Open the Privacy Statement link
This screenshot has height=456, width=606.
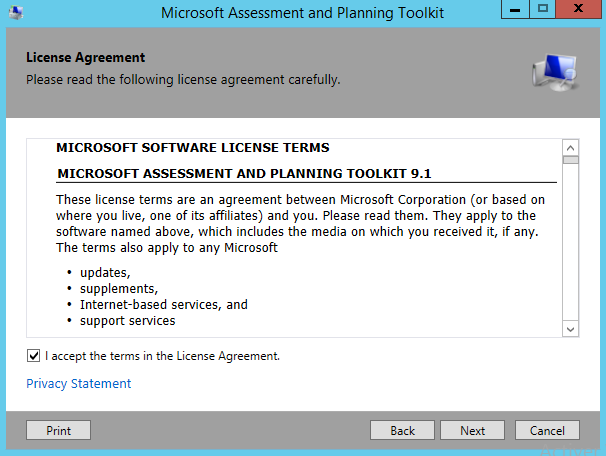tap(78, 383)
